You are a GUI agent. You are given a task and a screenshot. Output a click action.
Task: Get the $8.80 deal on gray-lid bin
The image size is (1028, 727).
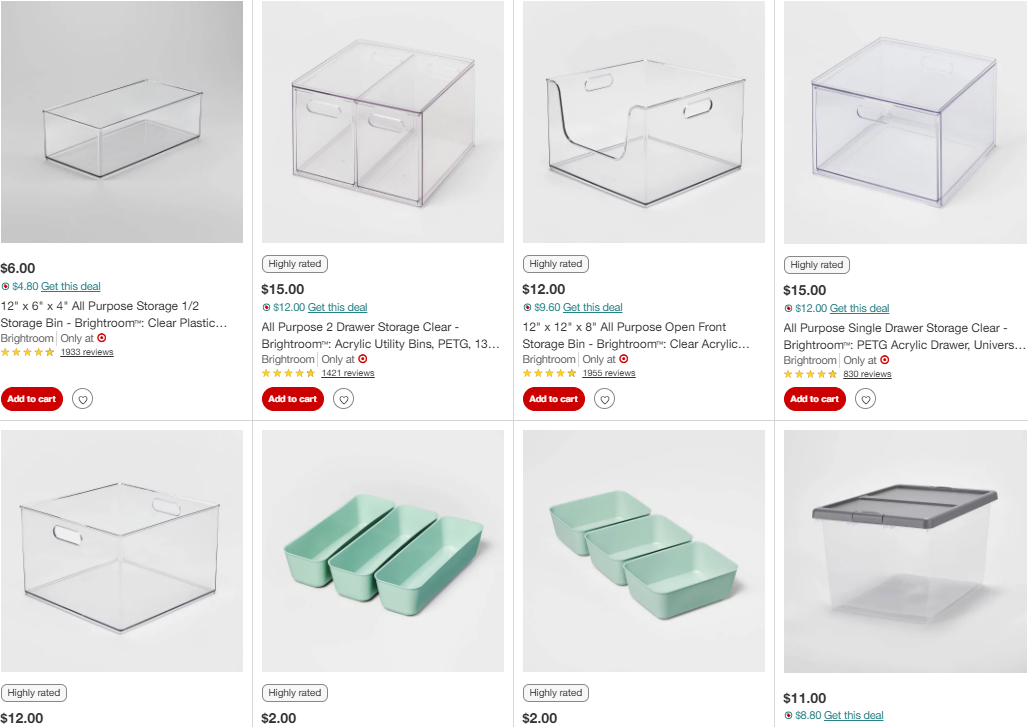(x=854, y=715)
